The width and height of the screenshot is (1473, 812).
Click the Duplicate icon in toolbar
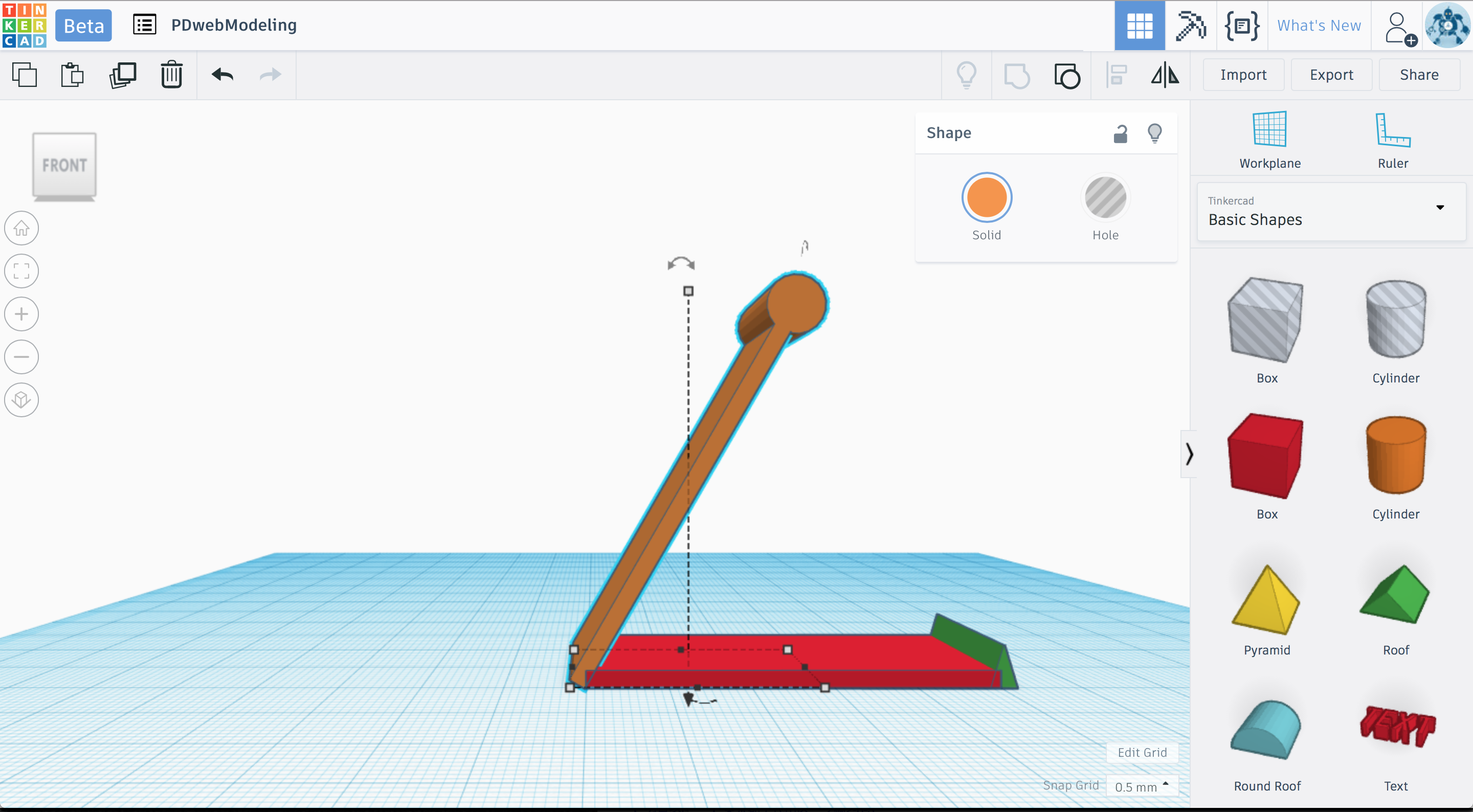(122, 75)
